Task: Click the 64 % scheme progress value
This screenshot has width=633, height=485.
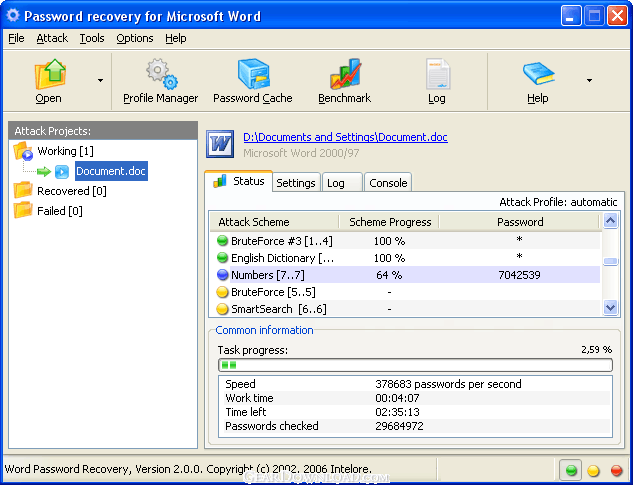Action: point(389,275)
